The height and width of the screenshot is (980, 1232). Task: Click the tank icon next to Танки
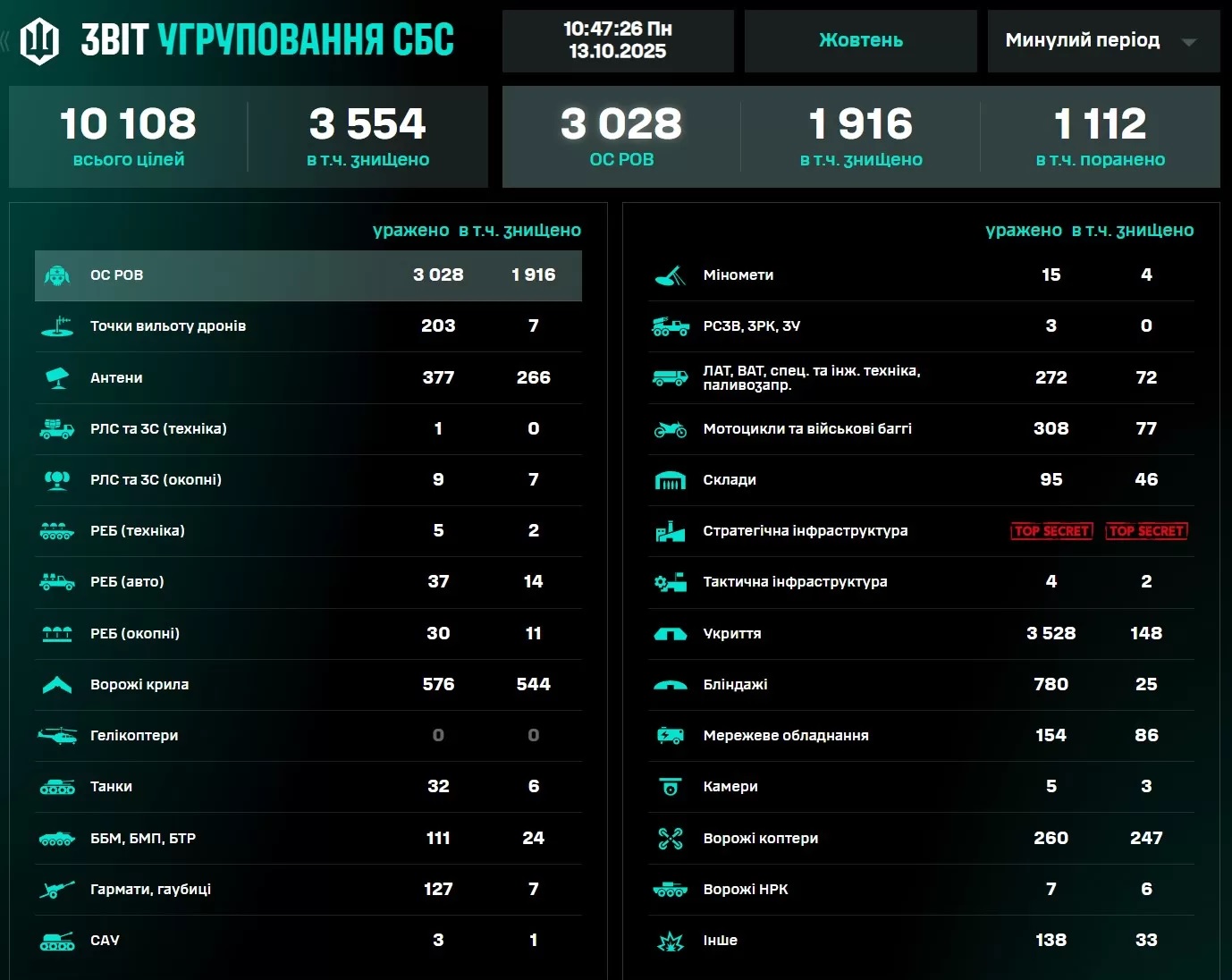click(x=57, y=787)
